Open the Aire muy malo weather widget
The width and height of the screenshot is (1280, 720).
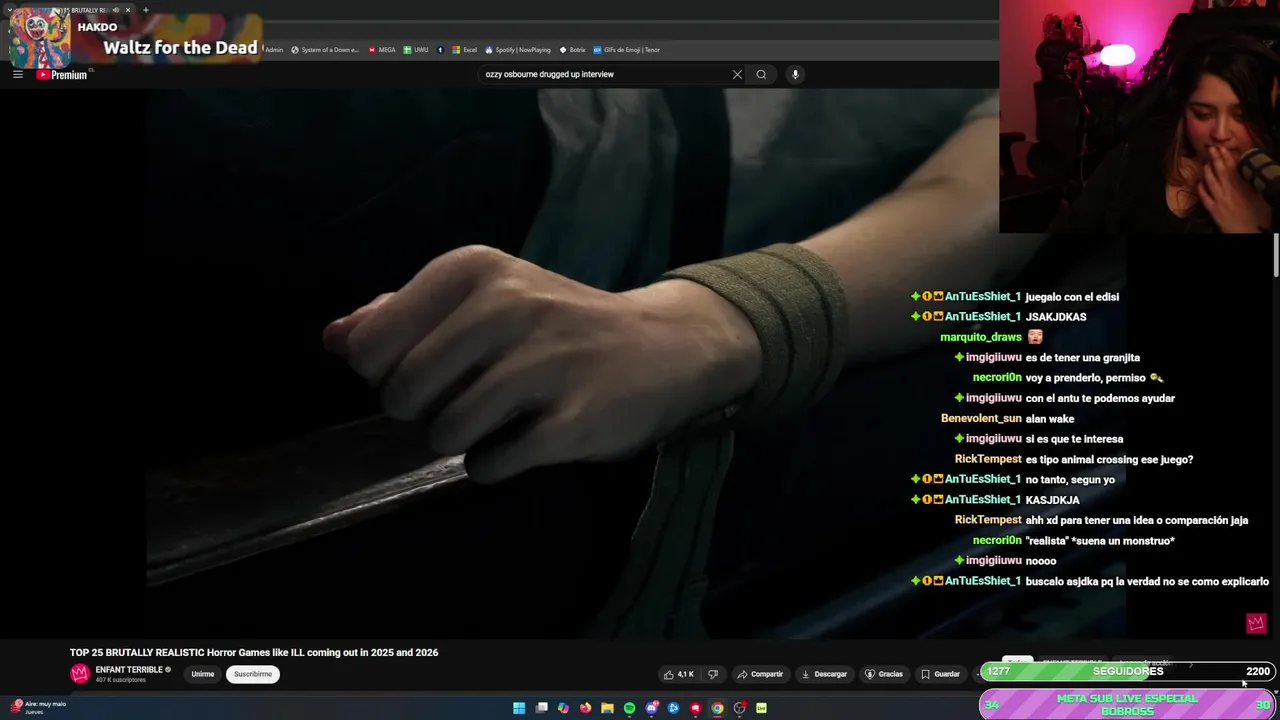(x=38, y=707)
